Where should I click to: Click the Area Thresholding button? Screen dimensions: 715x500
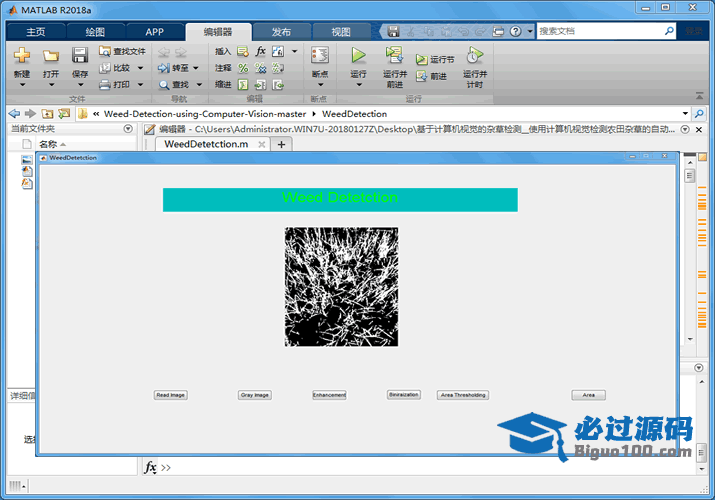(463, 395)
